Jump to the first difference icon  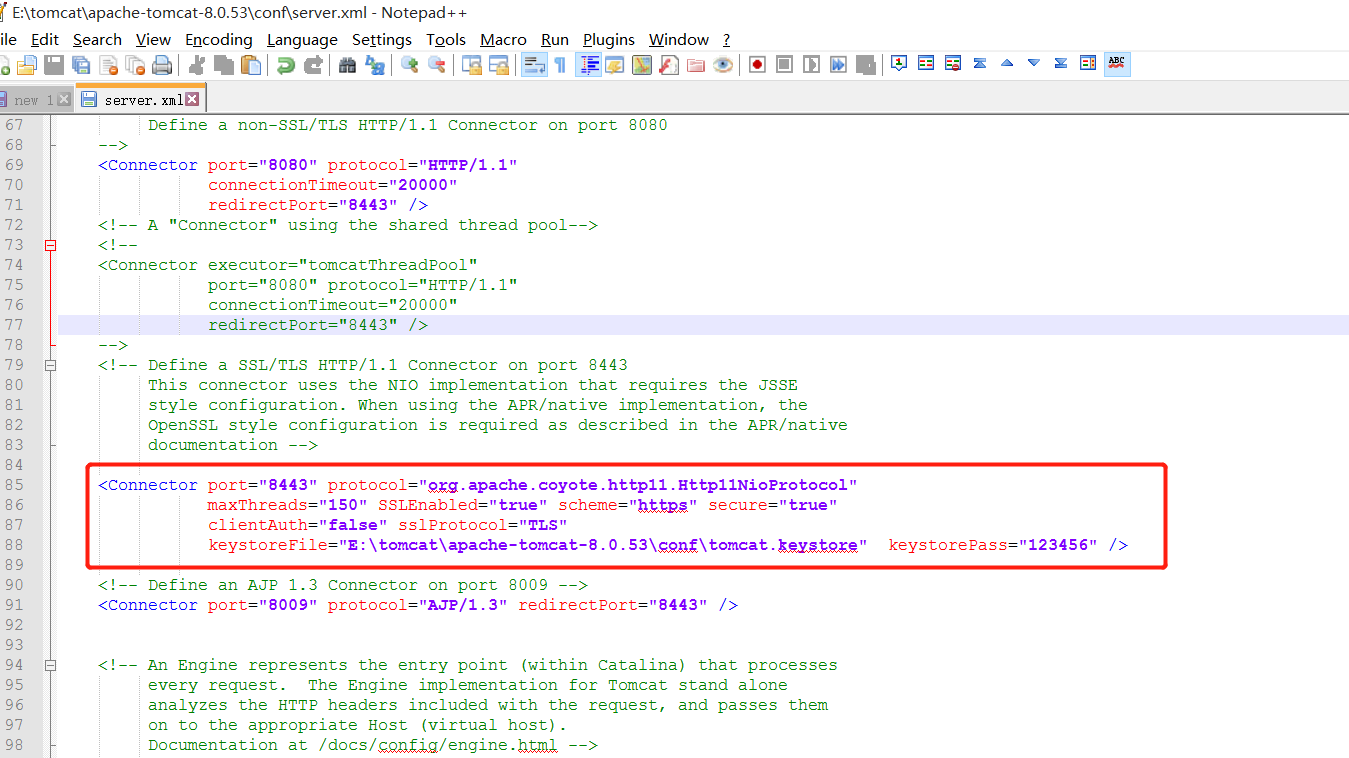click(x=980, y=63)
